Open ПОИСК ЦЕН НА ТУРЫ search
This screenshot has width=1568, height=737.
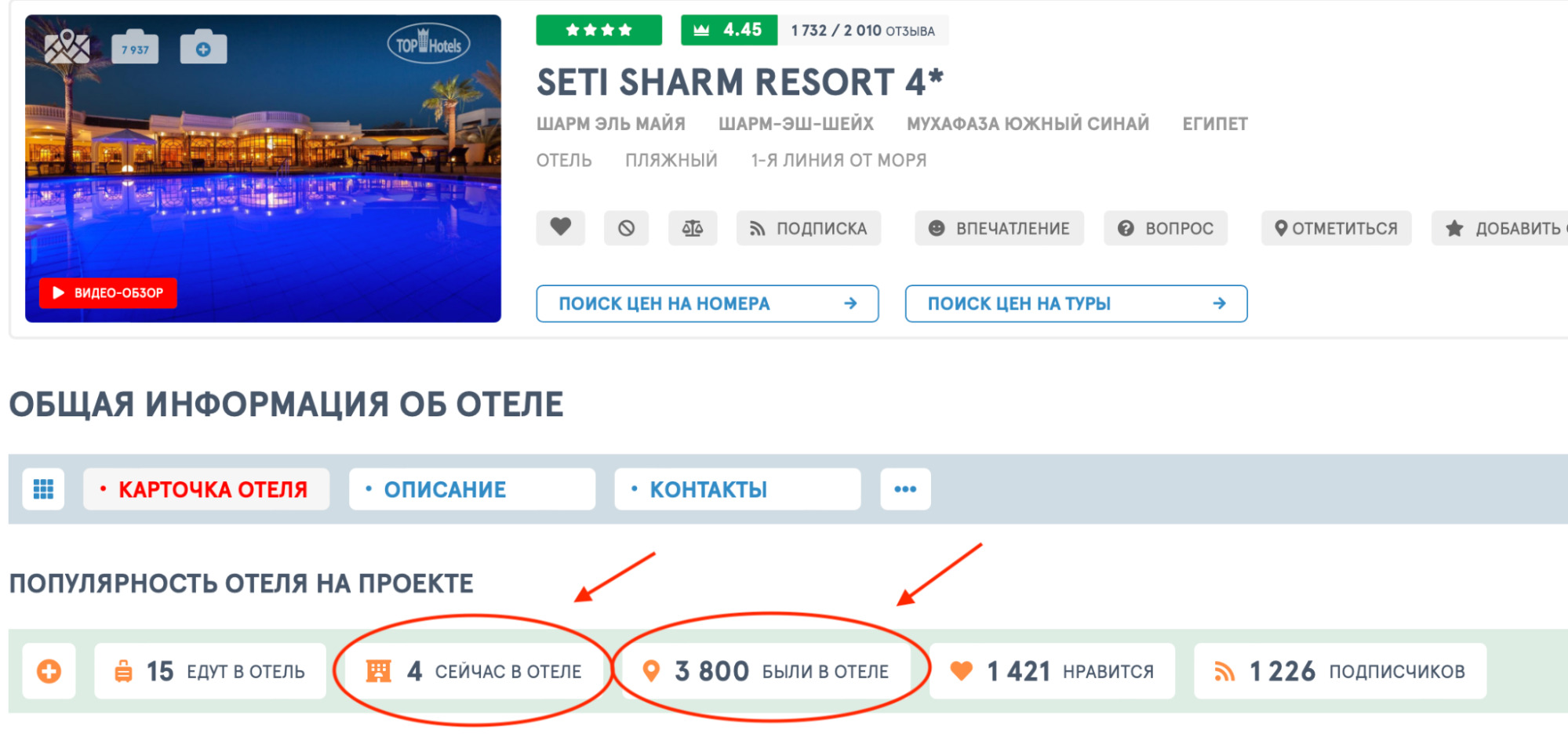1075,303
